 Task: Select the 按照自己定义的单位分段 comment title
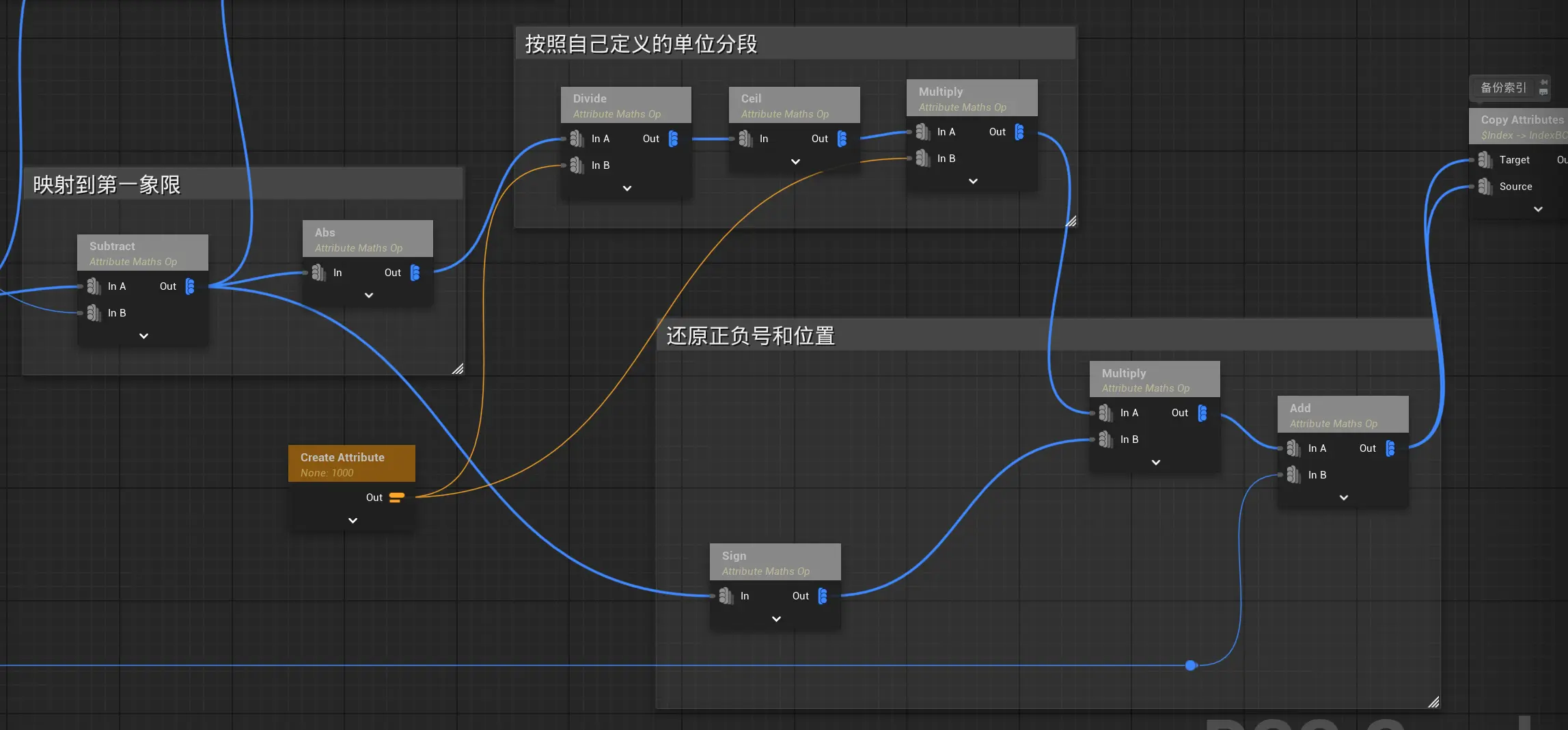641,44
